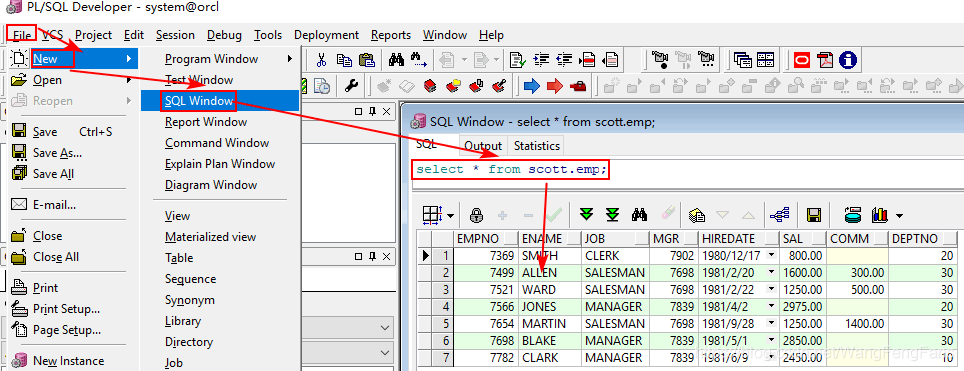Screen dimensions: 964x371
Task: Click the cell containing SMITH
Action: pyautogui.click(x=550, y=255)
